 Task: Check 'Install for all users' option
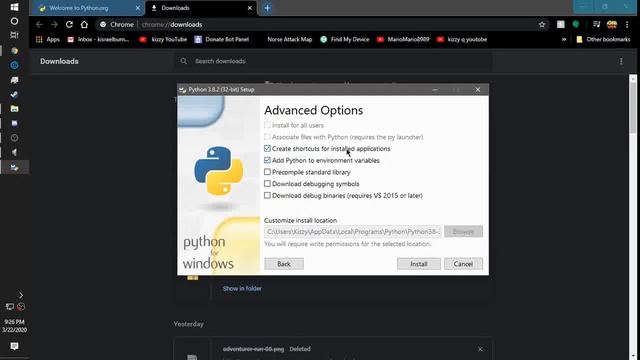267,125
